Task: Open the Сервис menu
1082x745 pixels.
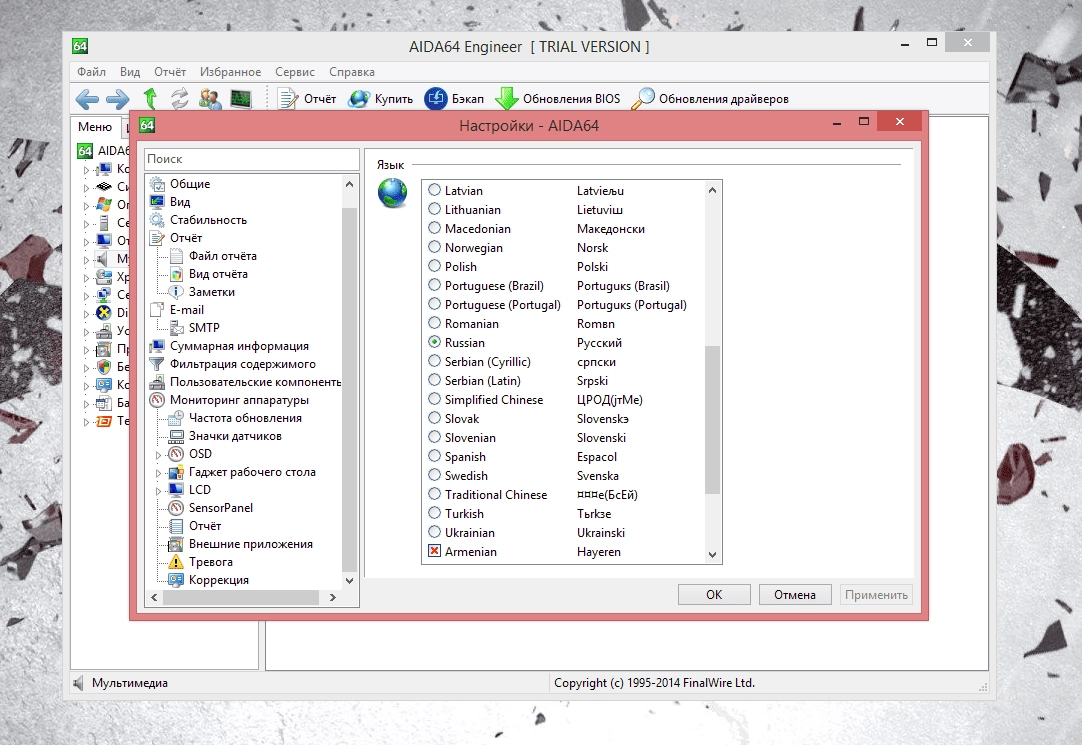Action: pyautogui.click(x=295, y=72)
